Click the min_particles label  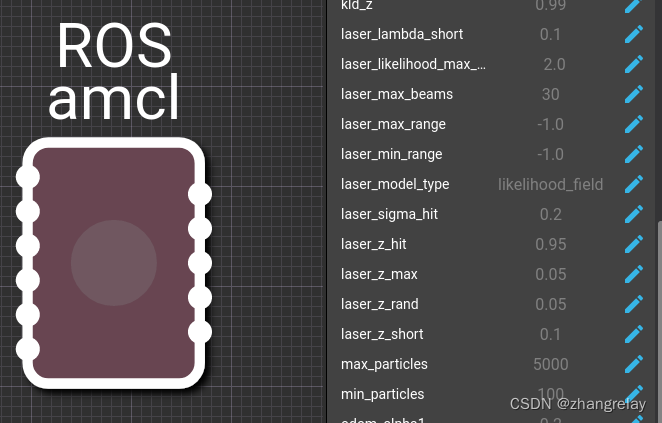383,394
